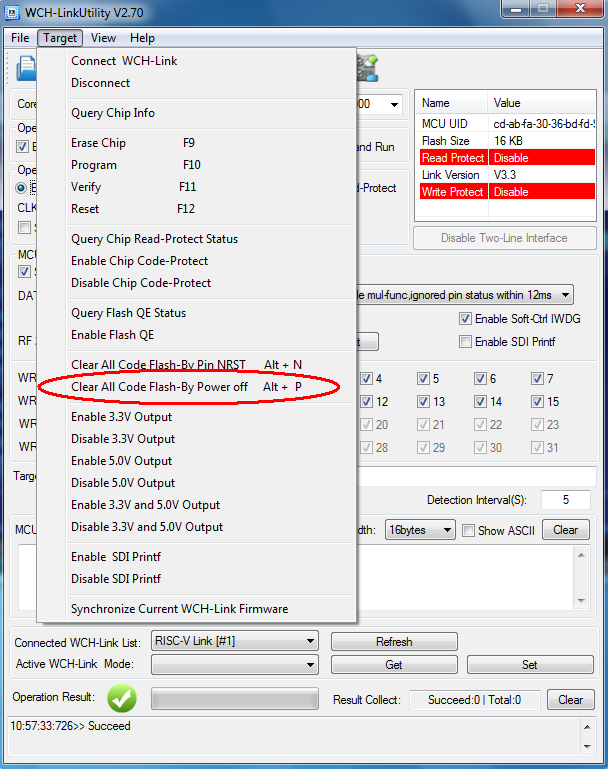This screenshot has height=769, width=608.
Task: Check the Show ASCII option
Action: tap(468, 530)
